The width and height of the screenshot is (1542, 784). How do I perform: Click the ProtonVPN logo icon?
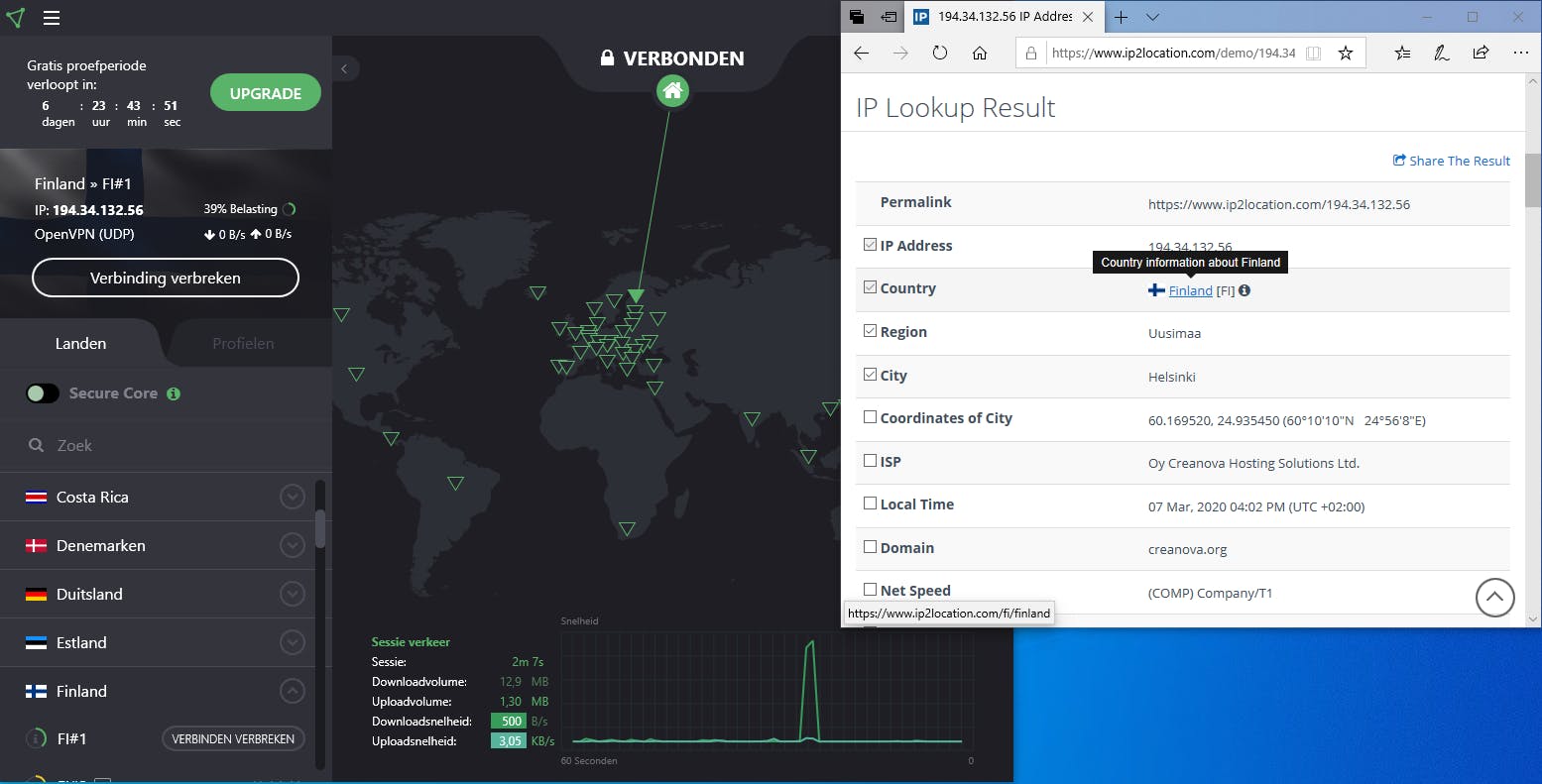[x=15, y=17]
